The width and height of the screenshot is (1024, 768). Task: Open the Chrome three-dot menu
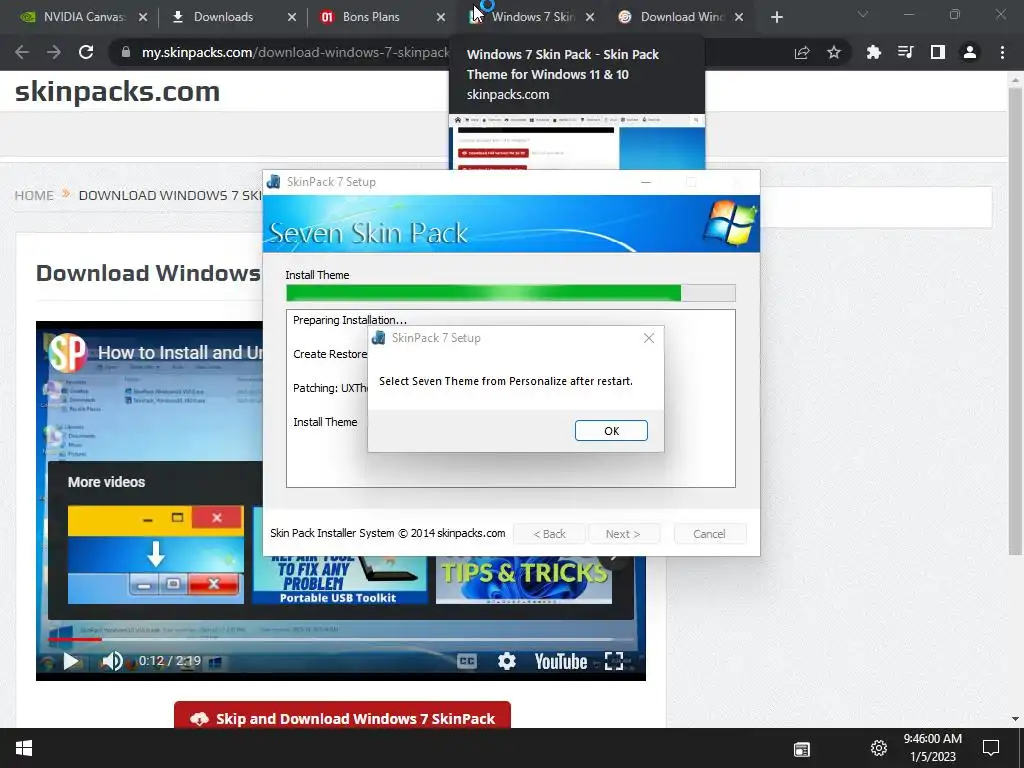pyautogui.click(x=1002, y=52)
